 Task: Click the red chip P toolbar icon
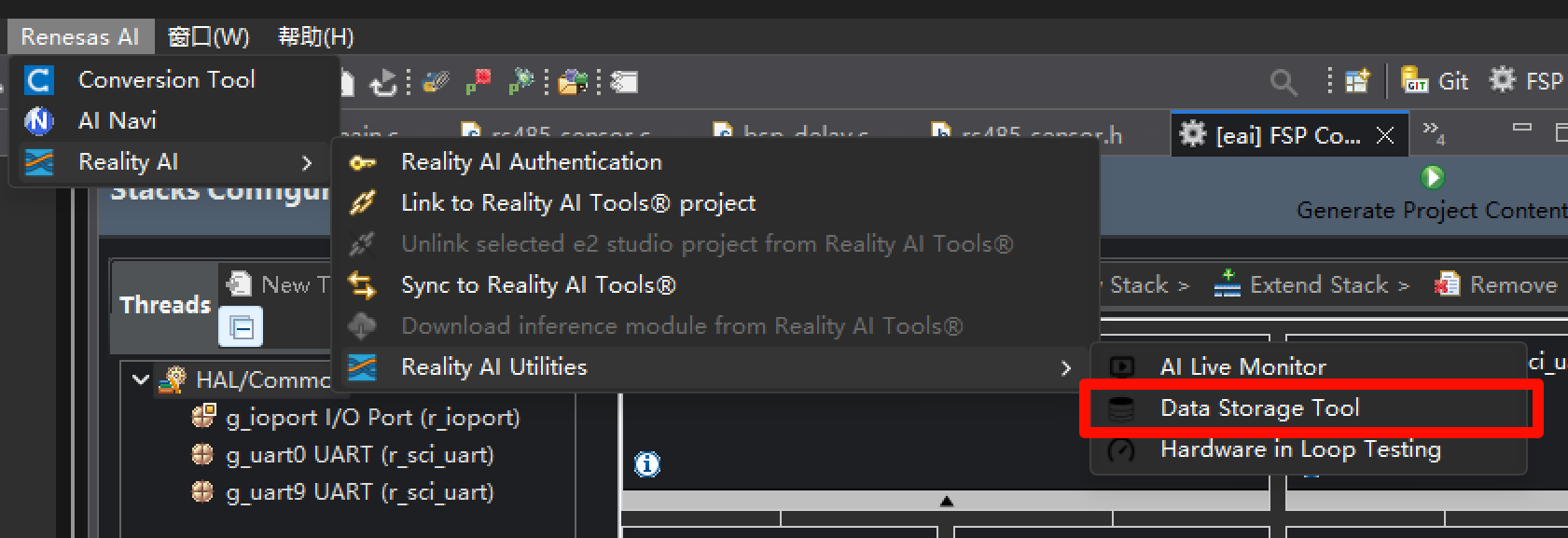pyautogui.click(x=478, y=82)
